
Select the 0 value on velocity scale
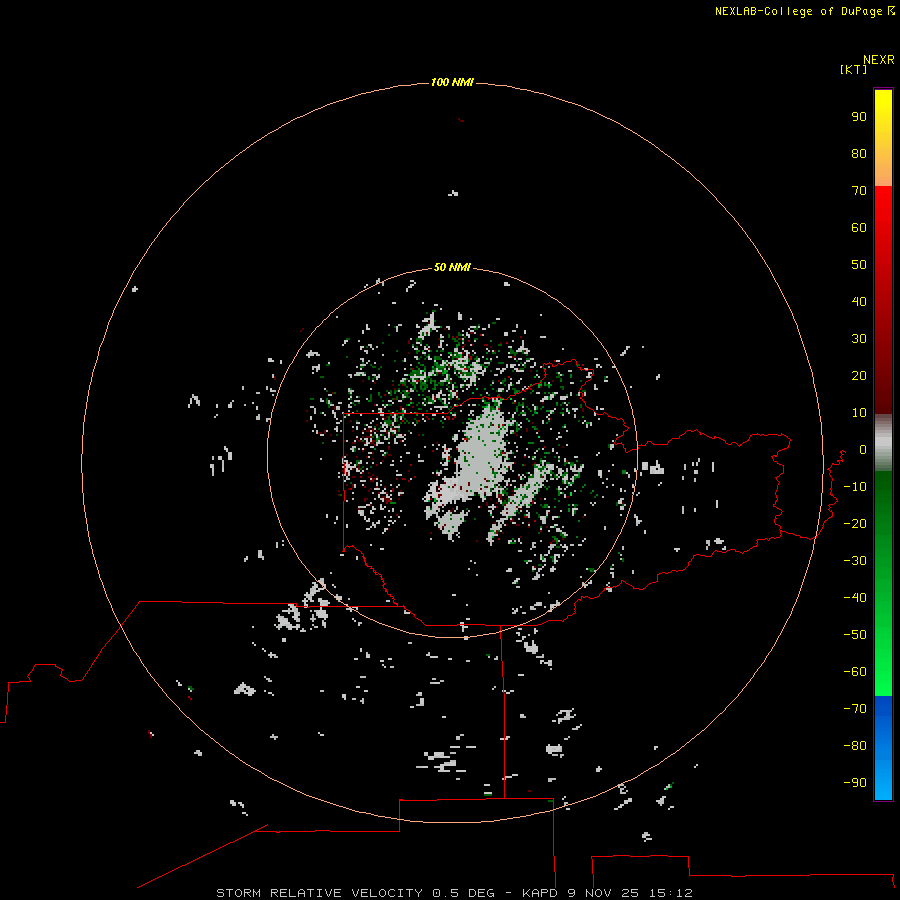(863, 449)
